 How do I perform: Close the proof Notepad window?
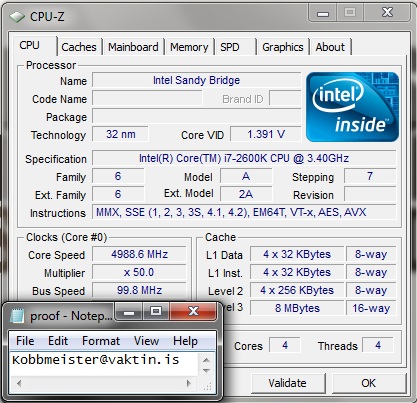point(194,312)
